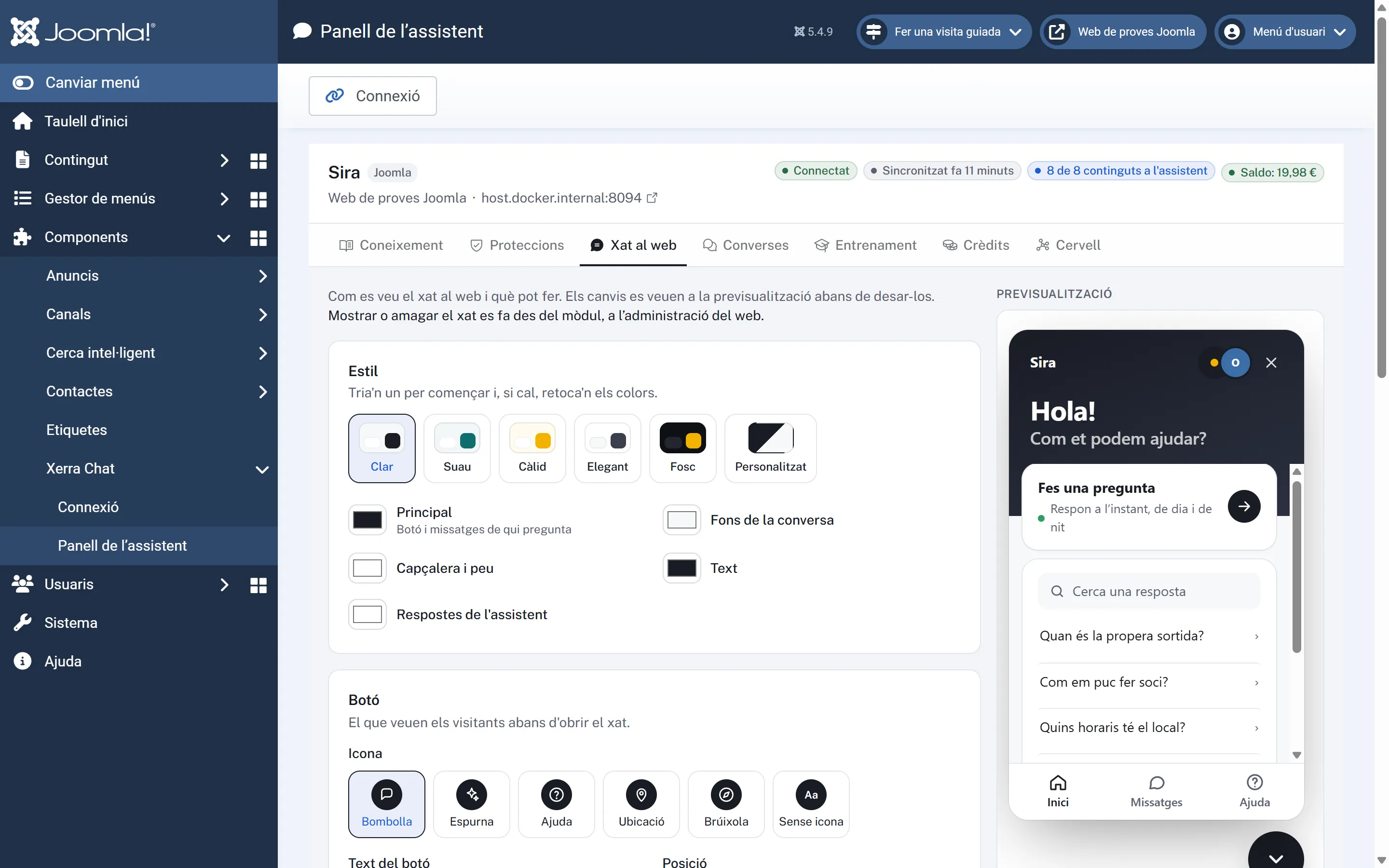1389x868 pixels.
Task: Open Gestor de menús dashboard grid icon
Action: (x=259, y=199)
